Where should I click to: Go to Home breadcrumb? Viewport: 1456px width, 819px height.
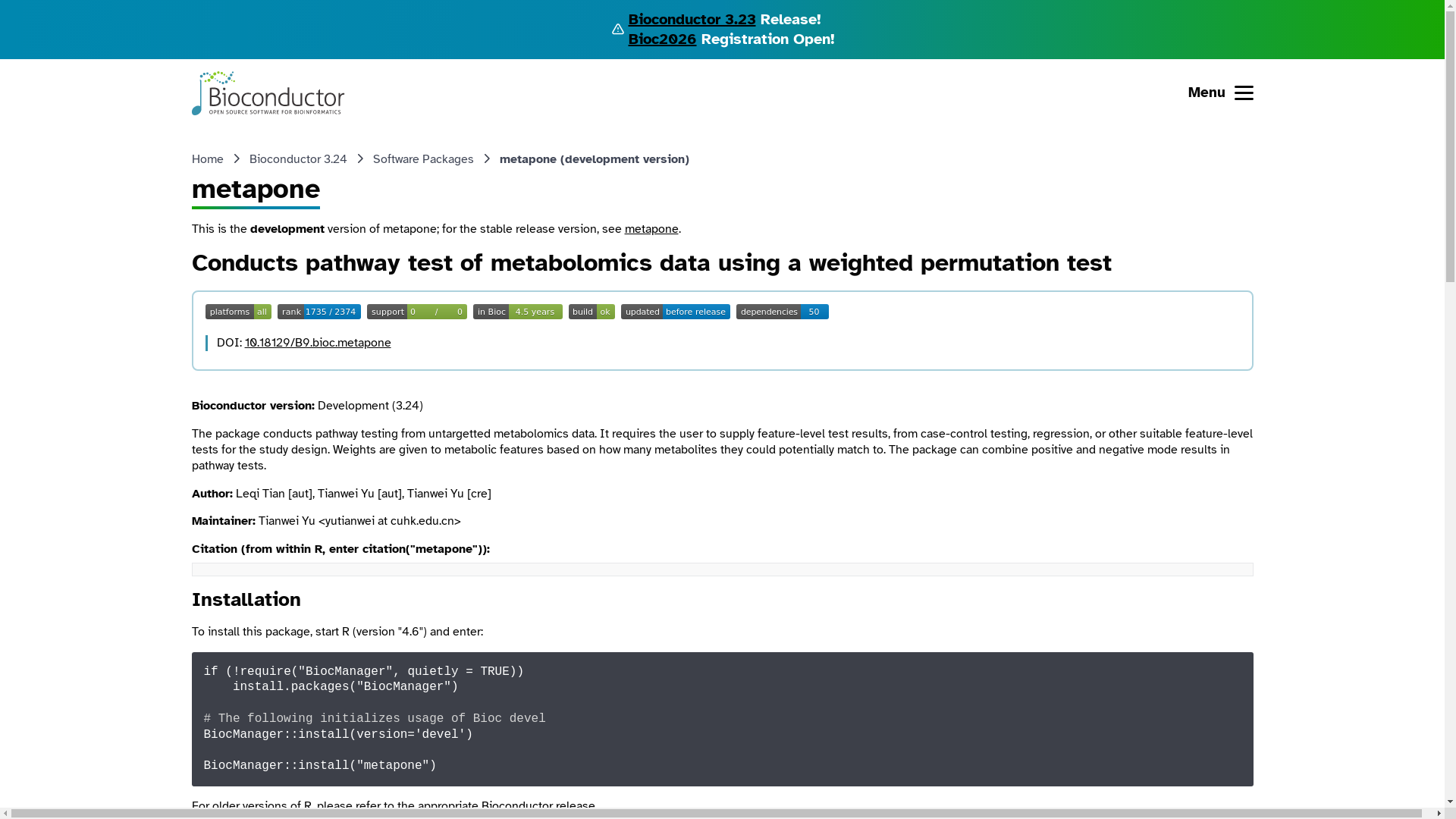tap(207, 159)
